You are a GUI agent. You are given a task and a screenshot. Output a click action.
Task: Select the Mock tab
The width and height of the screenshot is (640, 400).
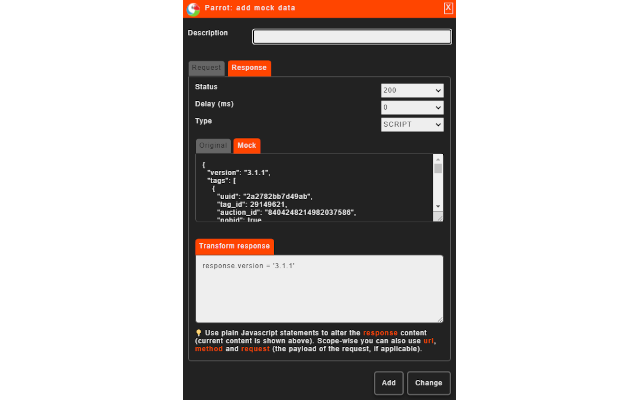coord(247,146)
